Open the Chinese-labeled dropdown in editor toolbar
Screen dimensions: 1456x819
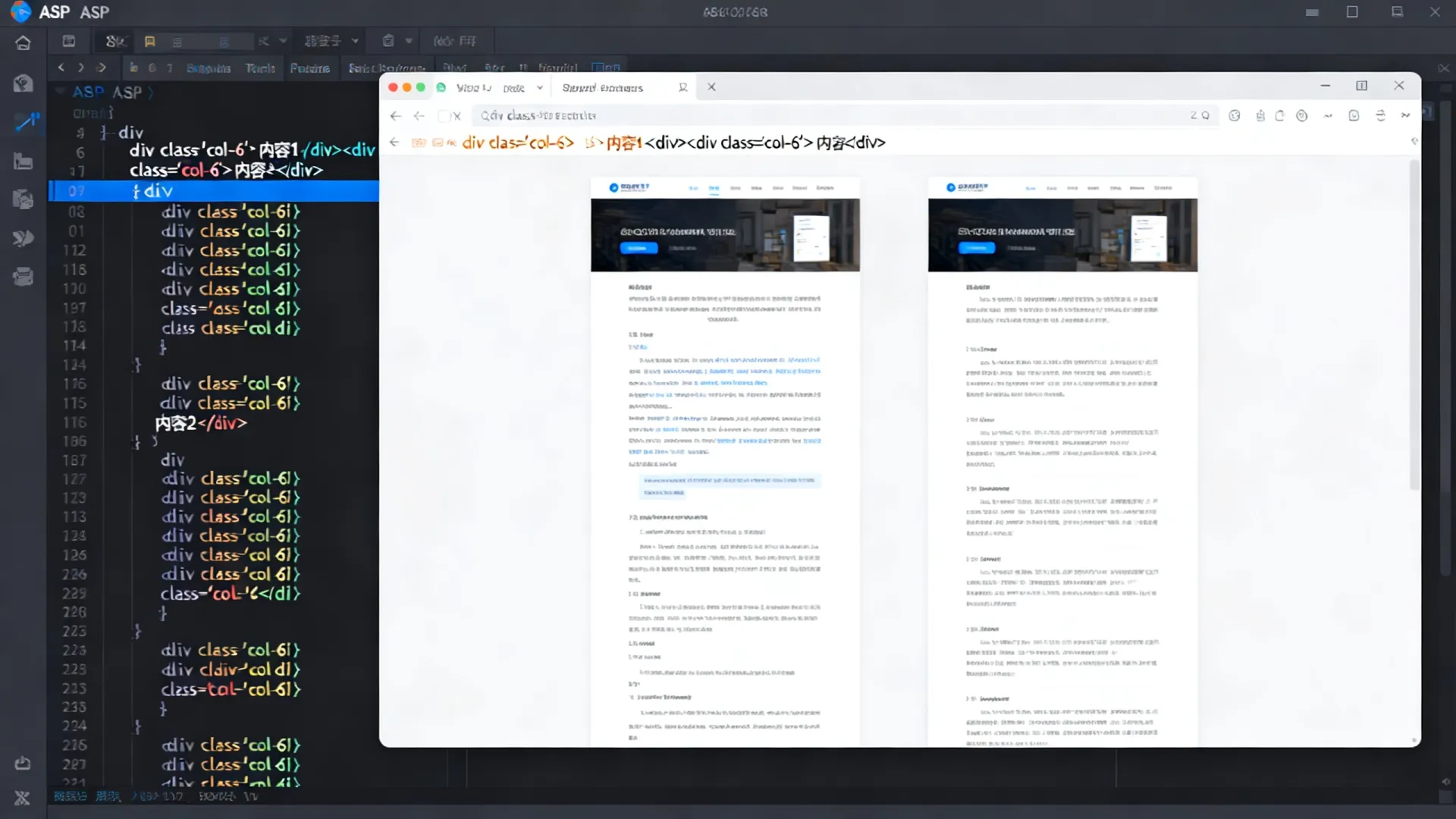331,41
